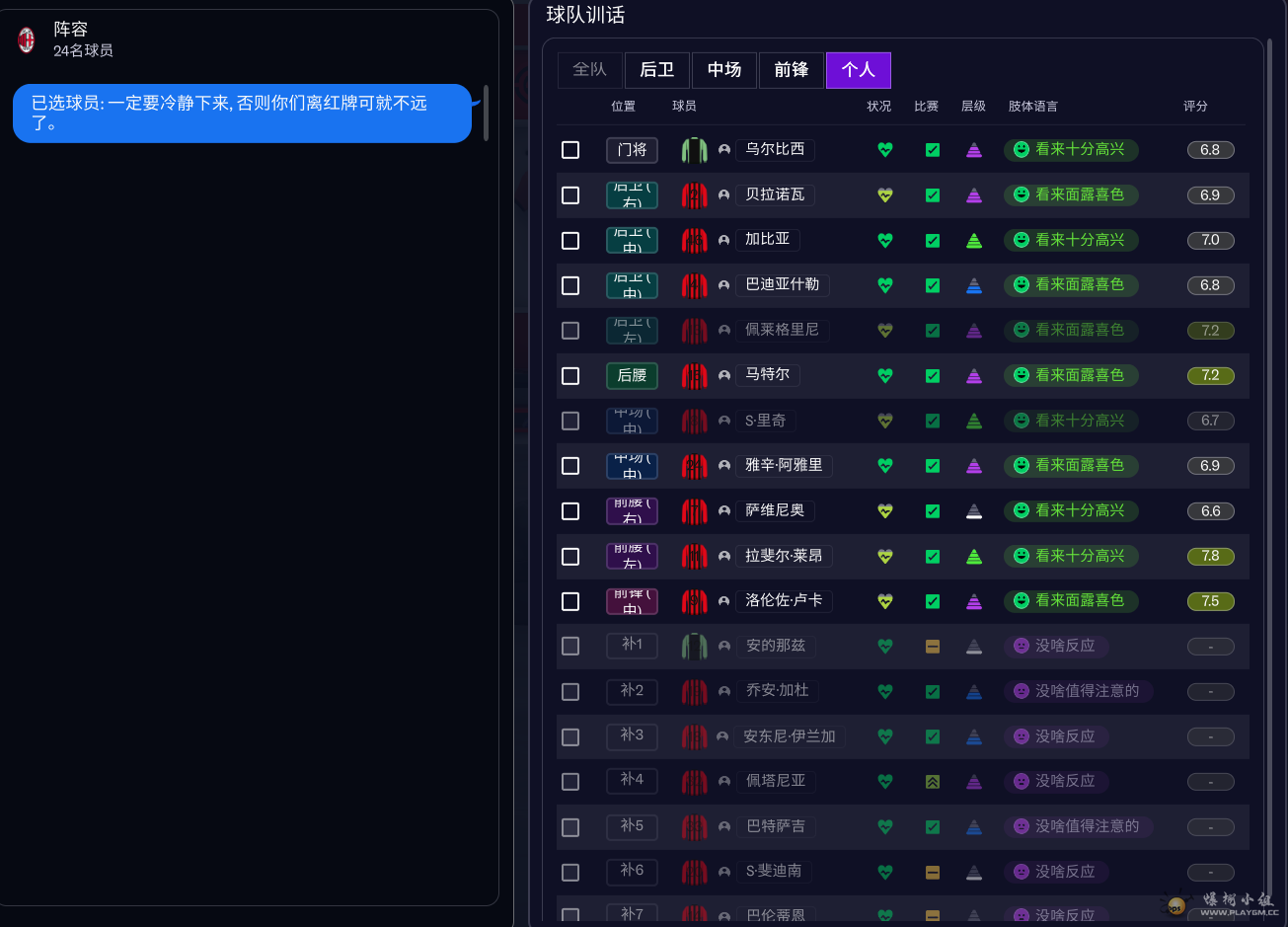
Task: Click the smiley face in 马特尔's body language
Action: pos(1022,375)
